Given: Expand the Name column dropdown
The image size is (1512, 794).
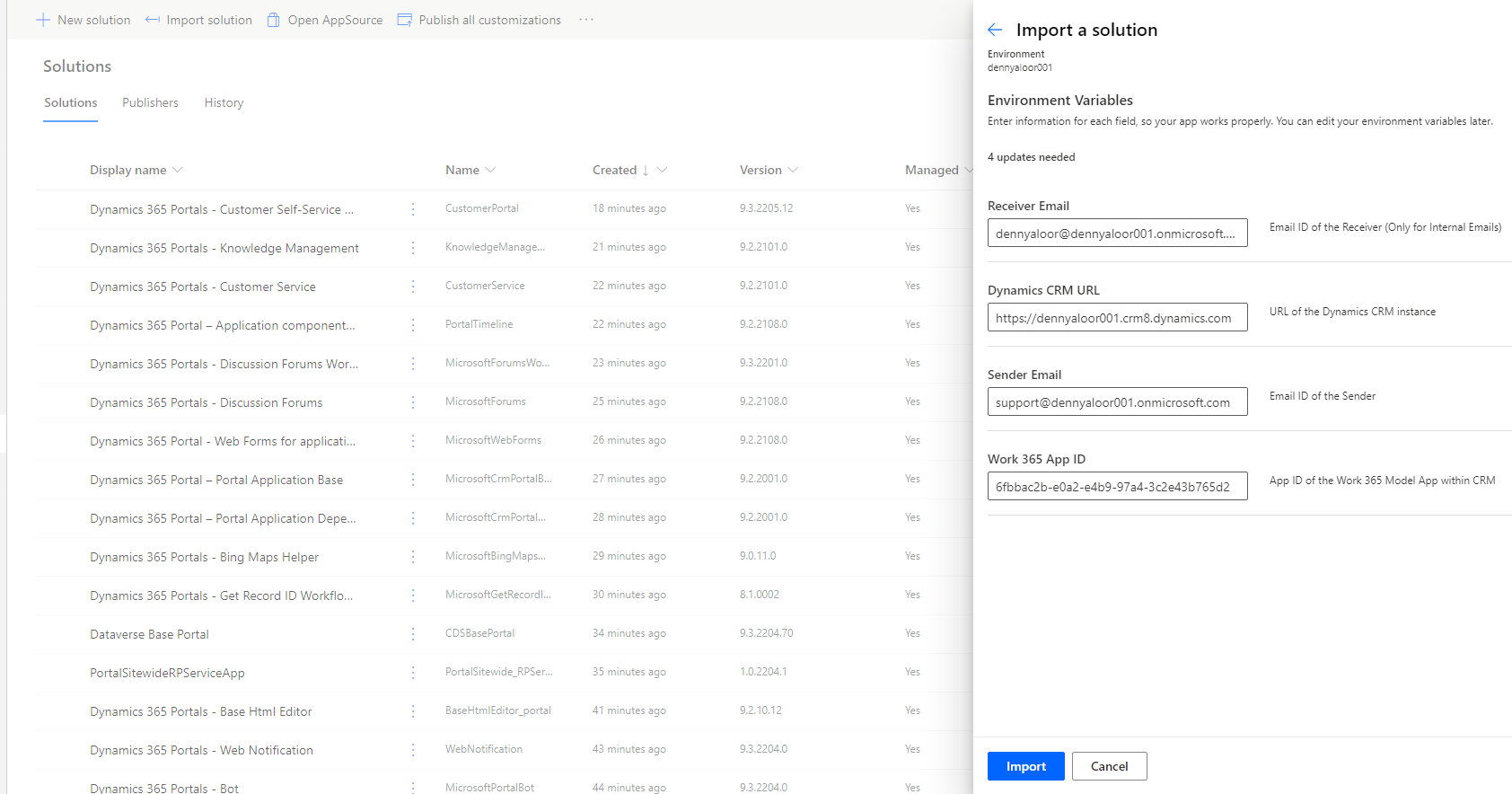Looking at the screenshot, I should [490, 170].
